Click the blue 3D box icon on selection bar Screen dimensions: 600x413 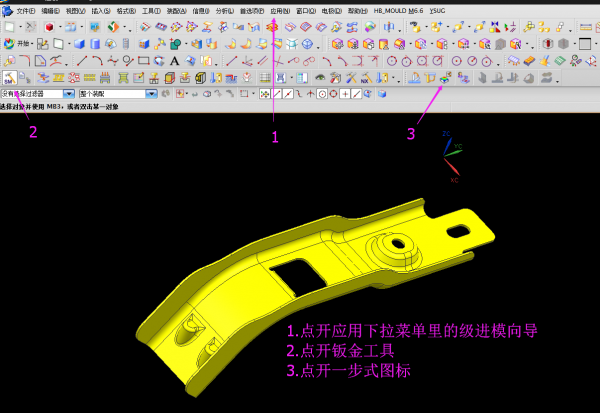[x=382, y=94]
